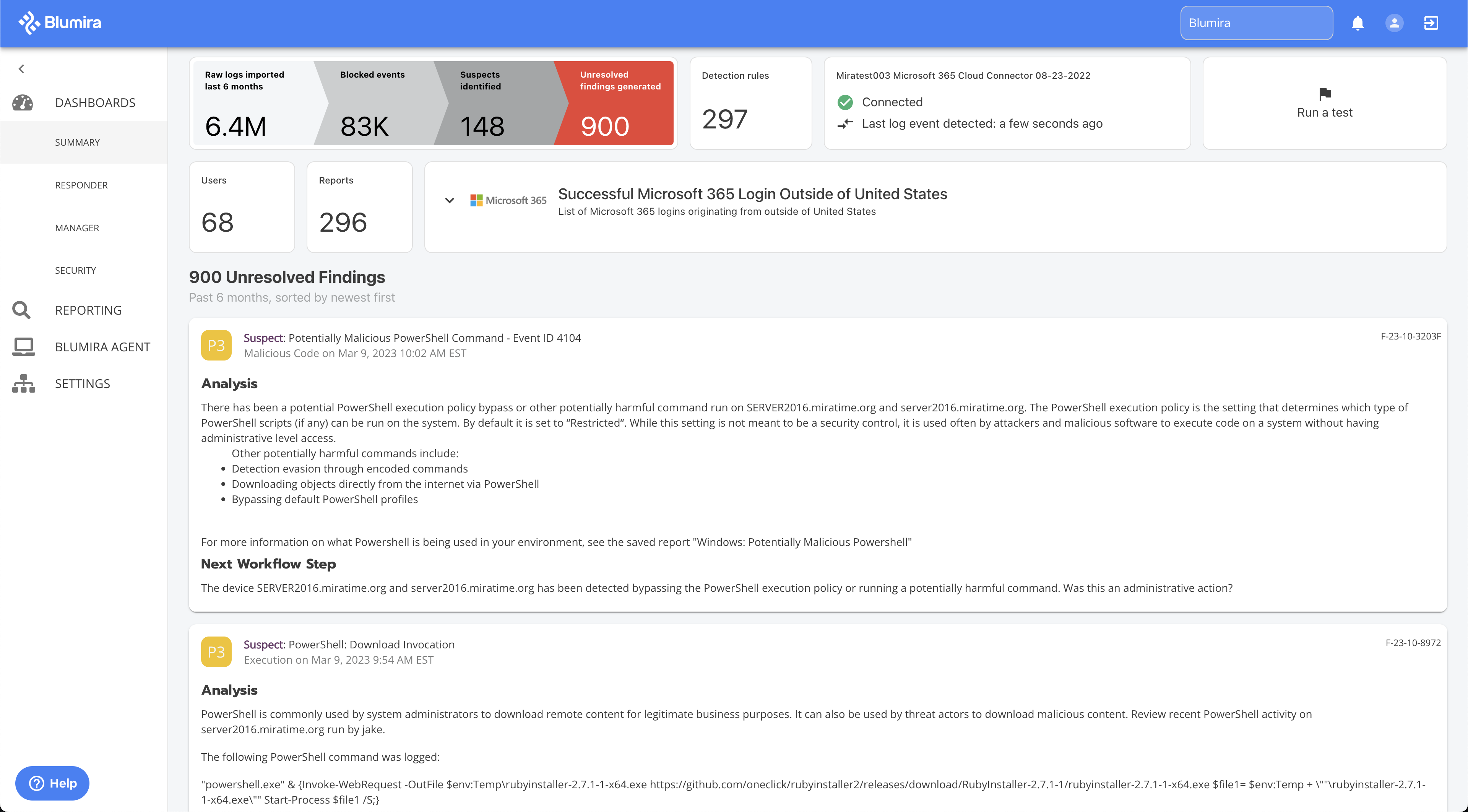Viewport: 1468px width, 812px height.
Task: Select the Responder dashboard tab
Action: (81, 185)
